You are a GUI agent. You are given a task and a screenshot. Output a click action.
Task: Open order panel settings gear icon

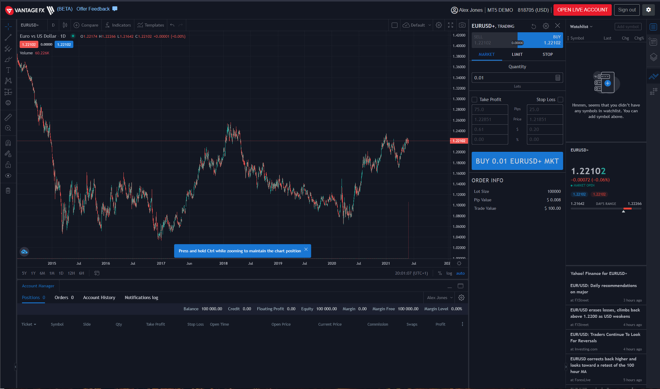[546, 26]
